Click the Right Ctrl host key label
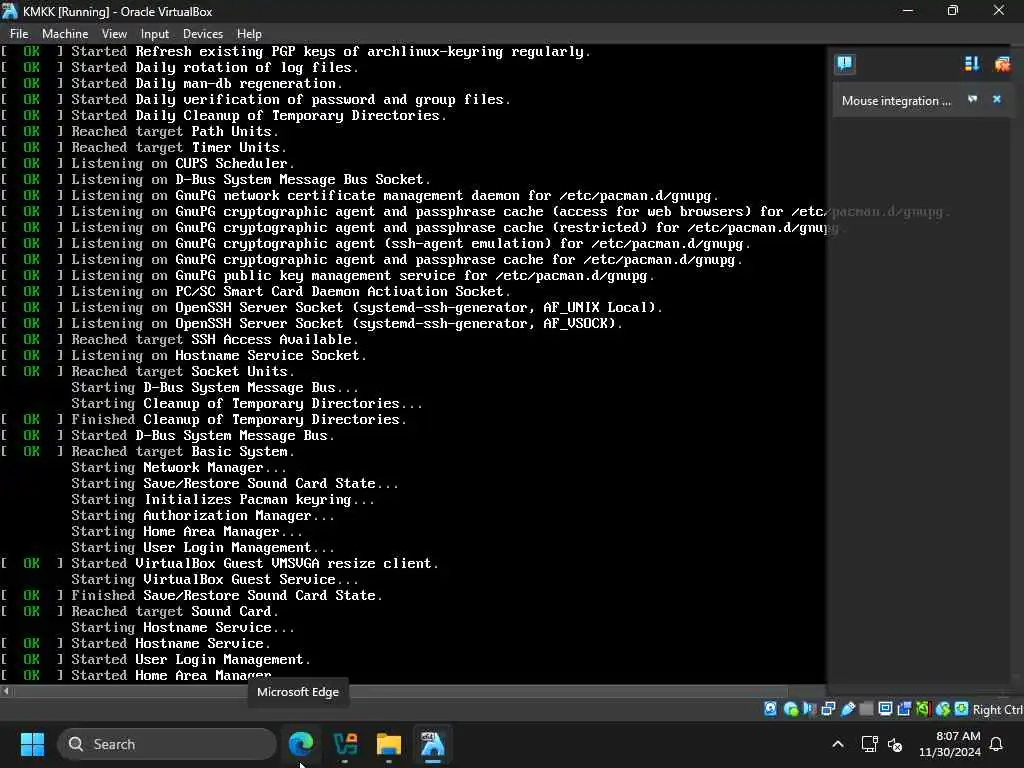The height and width of the screenshot is (768, 1024). [x=997, y=709]
